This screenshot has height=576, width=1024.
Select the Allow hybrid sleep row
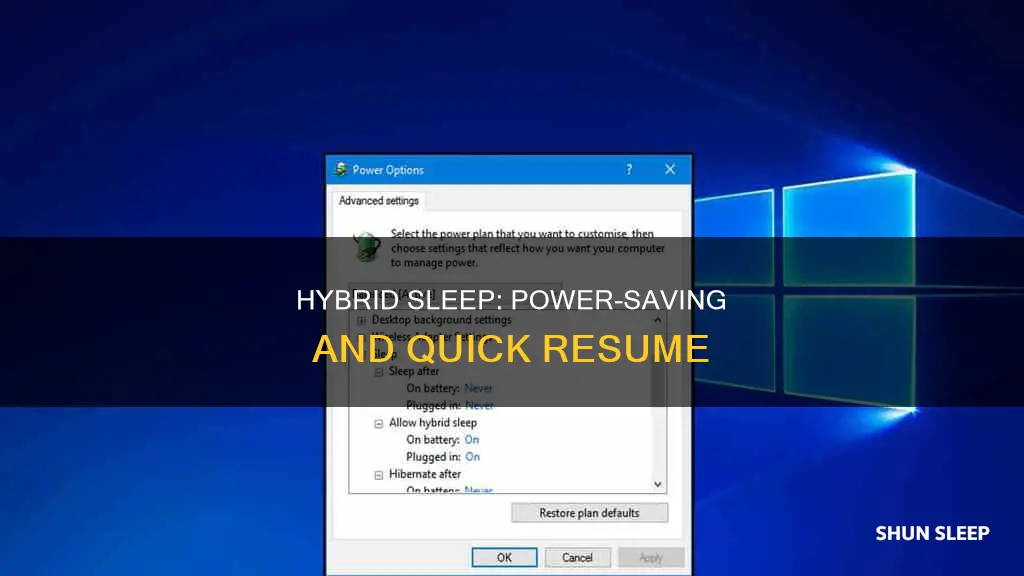[433, 423]
